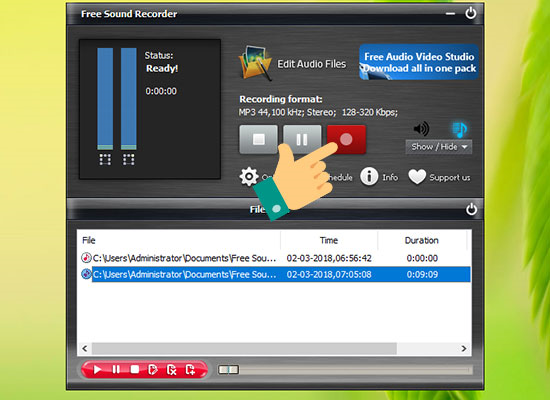The height and width of the screenshot is (400, 550).
Task: Click the rename file icon
Action: point(153,369)
